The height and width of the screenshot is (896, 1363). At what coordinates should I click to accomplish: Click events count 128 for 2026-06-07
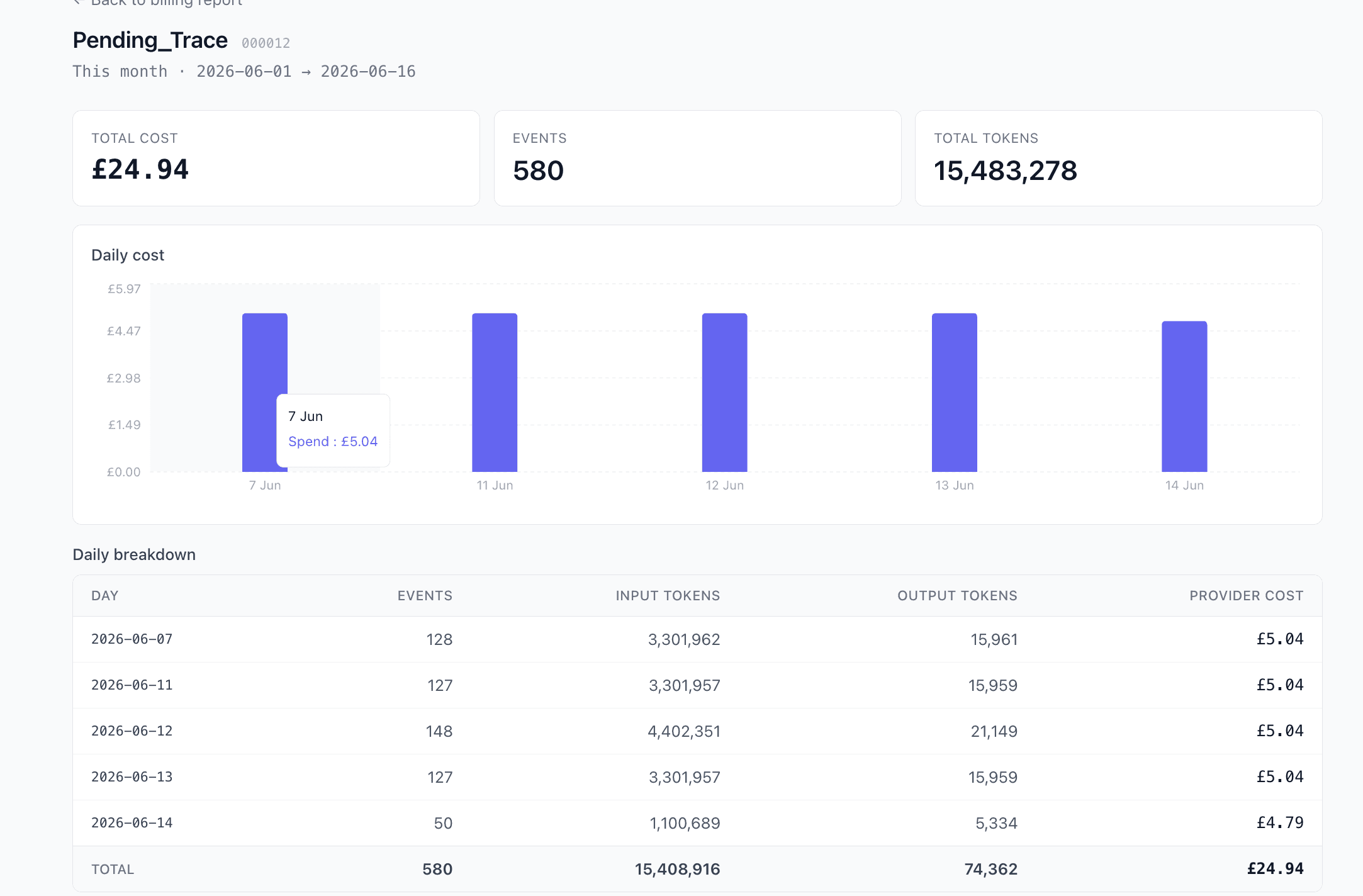pos(439,639)
